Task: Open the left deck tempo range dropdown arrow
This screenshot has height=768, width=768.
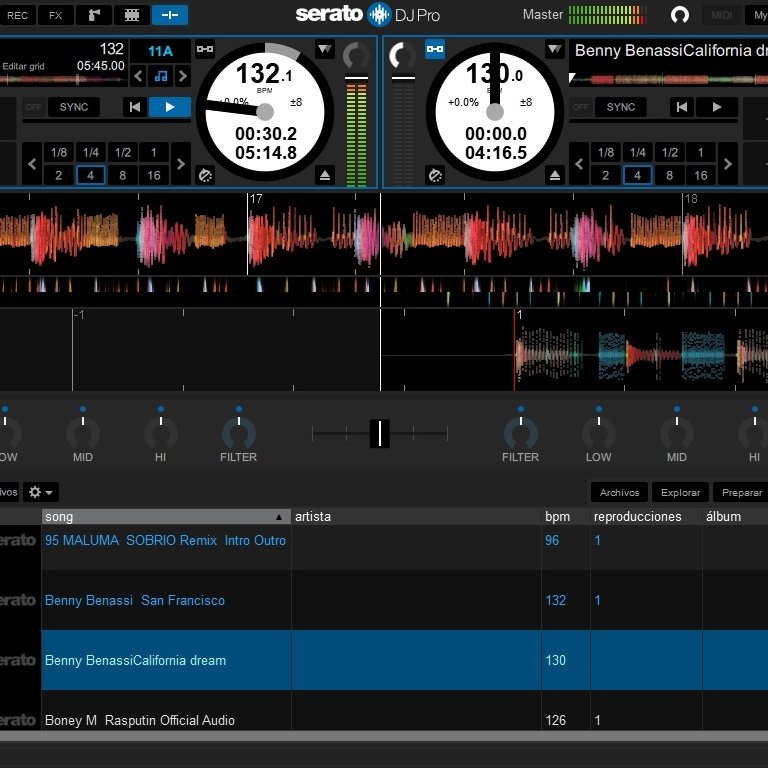Action: [x=324, y=49]
